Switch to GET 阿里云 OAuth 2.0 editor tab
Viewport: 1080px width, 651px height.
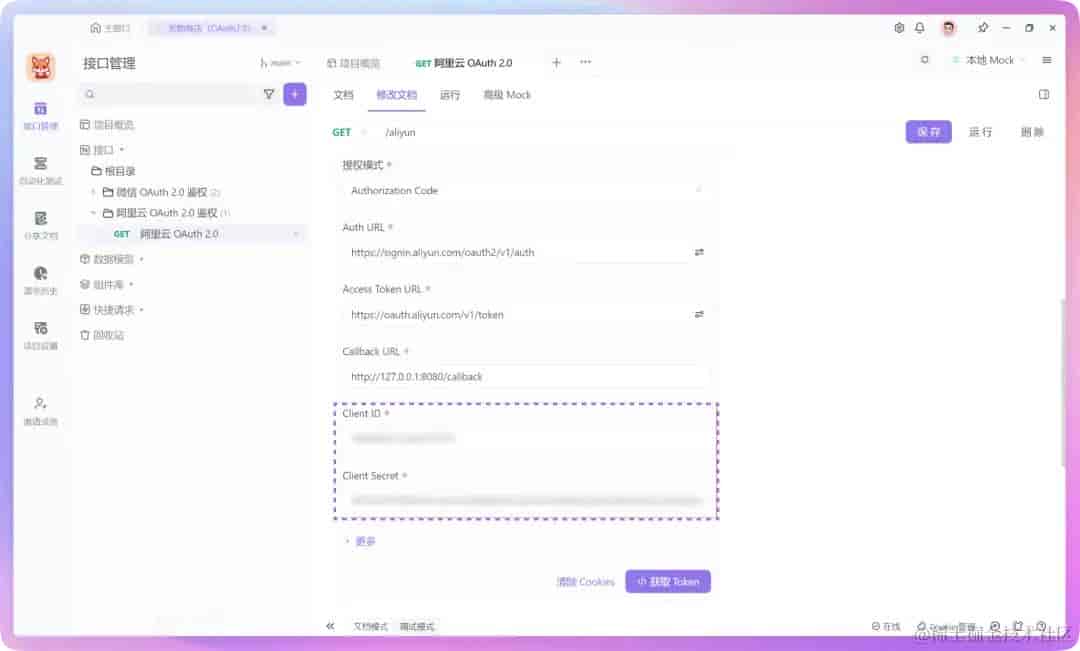tap(464, 63)
